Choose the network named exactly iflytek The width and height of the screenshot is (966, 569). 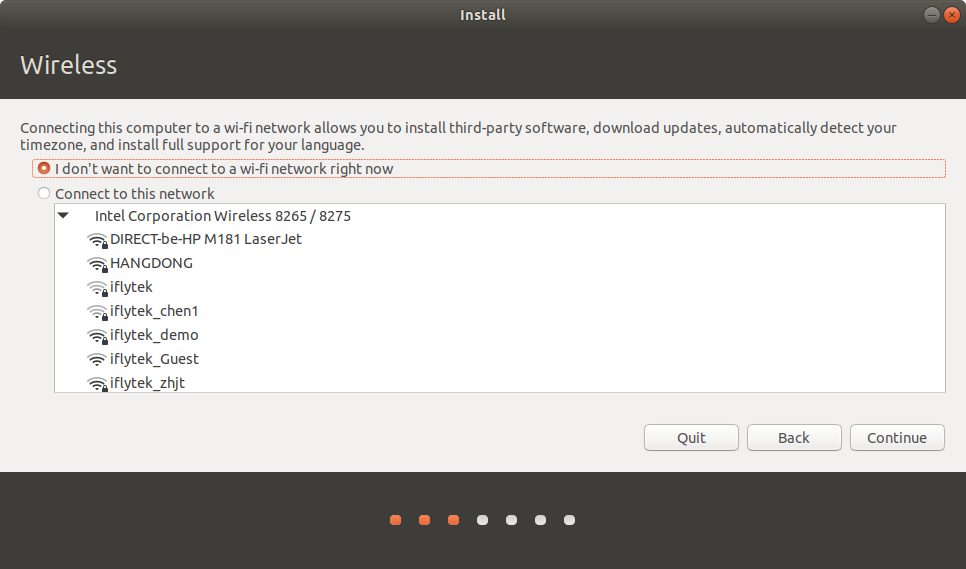[x=131, y=287]
